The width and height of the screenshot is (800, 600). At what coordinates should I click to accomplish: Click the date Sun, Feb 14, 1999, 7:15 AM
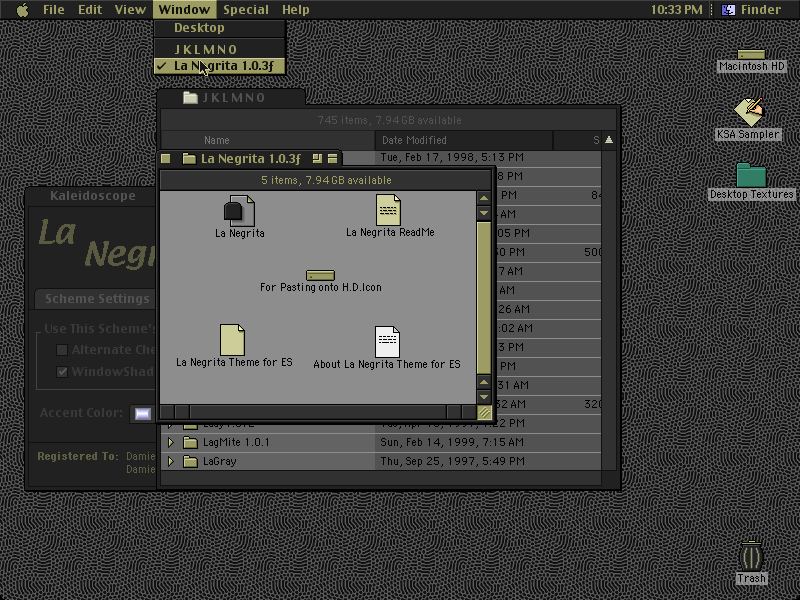[x=452, y=442]
